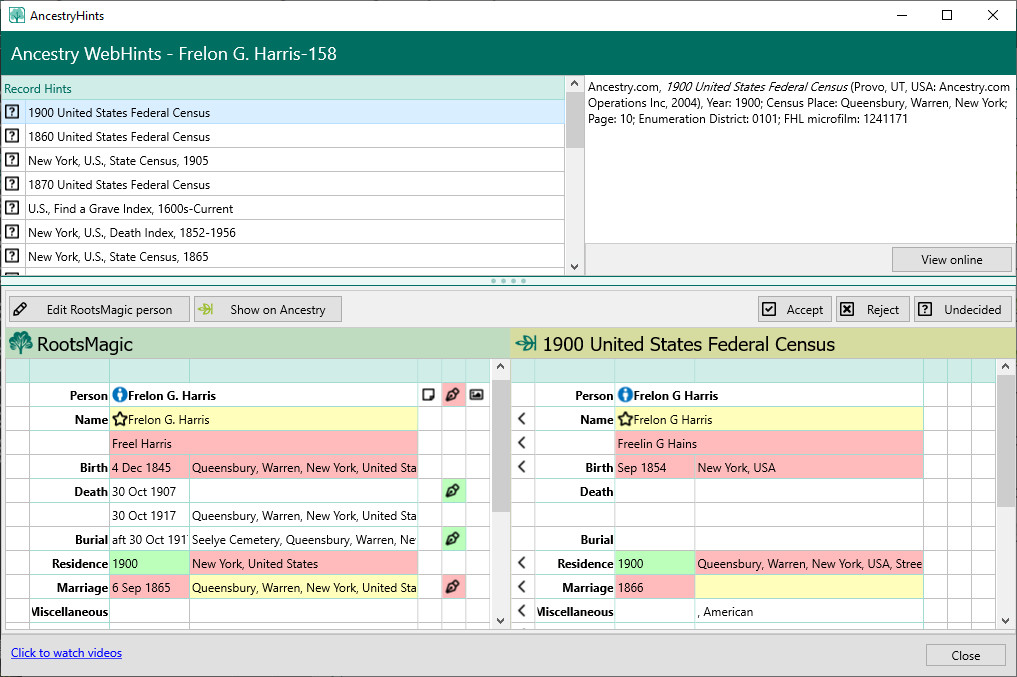Copy census Birth to RootsMagic using left arrow
Viewport: 1017px width, 677px height.
pyautogui.click(x=522, y=467)
